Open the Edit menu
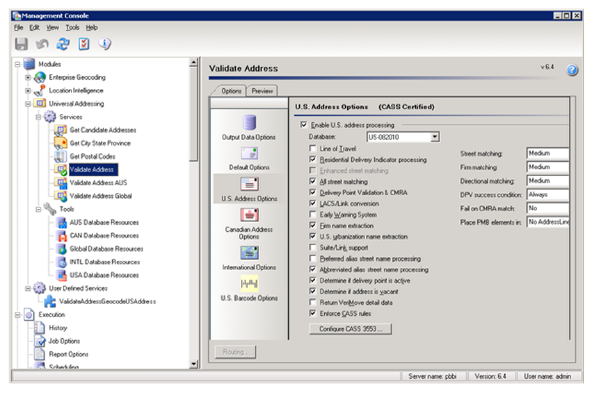The height and width of the screenshot is (396, 593). (x=34, y=28)
